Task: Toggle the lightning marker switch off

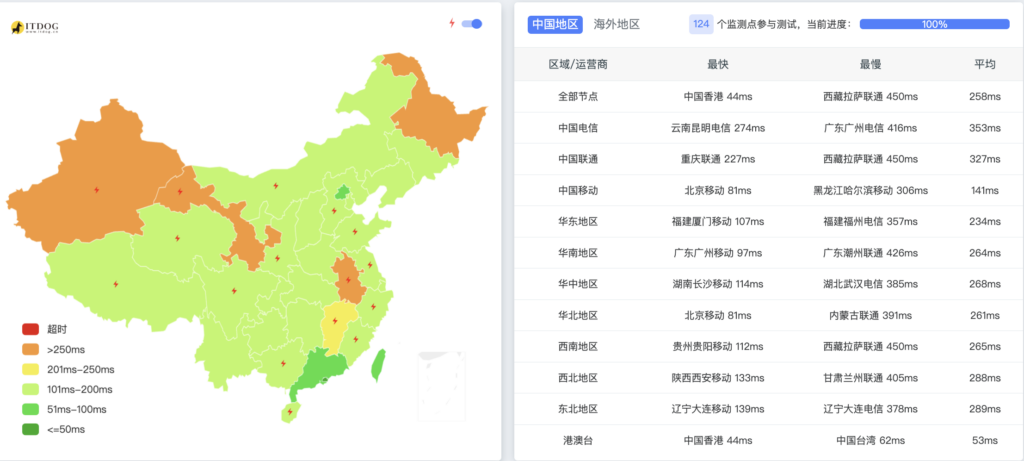Action: (472, 23)
